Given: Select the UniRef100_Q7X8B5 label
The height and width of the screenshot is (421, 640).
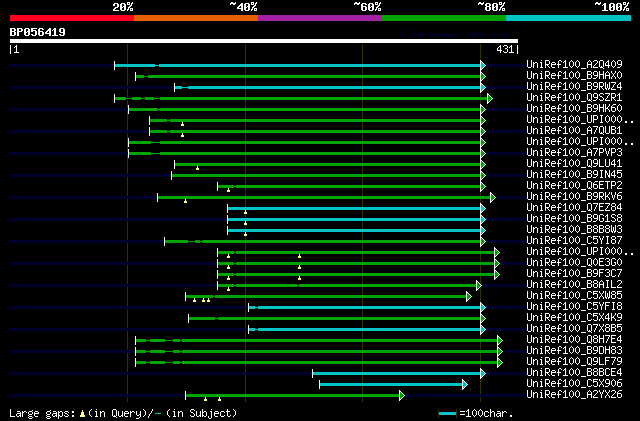Looking at the screenshot, I should click(574, 328).
